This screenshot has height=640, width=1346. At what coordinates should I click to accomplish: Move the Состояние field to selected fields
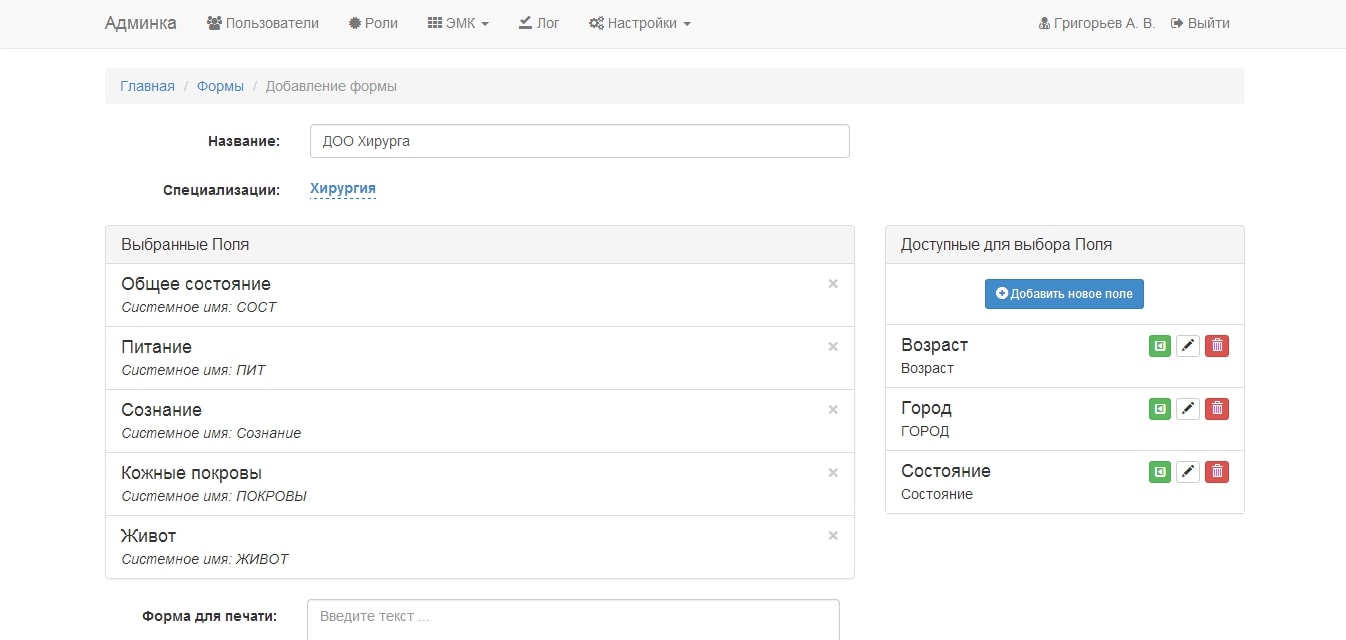pyautogui.click(x=1159, y=472)
